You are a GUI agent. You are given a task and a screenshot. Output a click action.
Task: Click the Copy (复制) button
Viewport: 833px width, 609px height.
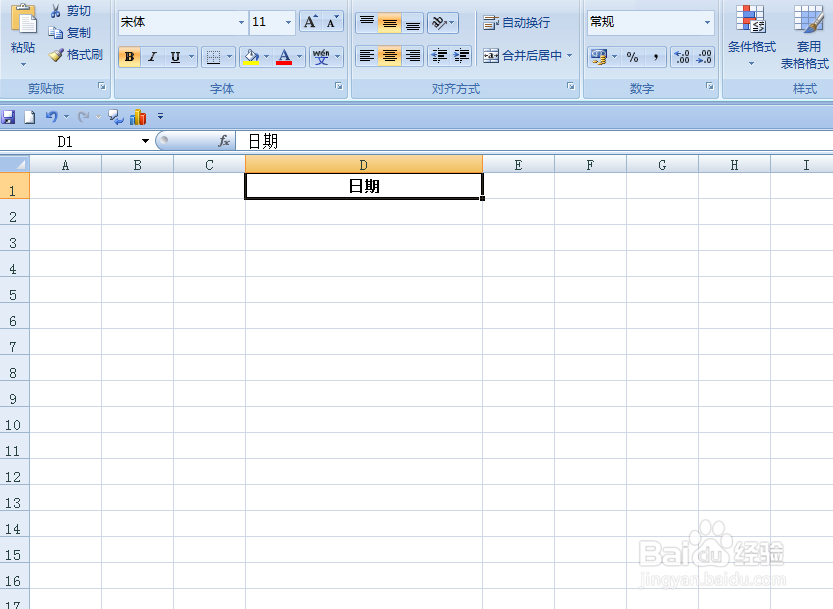pyautogui.click(x=70, y=32)
